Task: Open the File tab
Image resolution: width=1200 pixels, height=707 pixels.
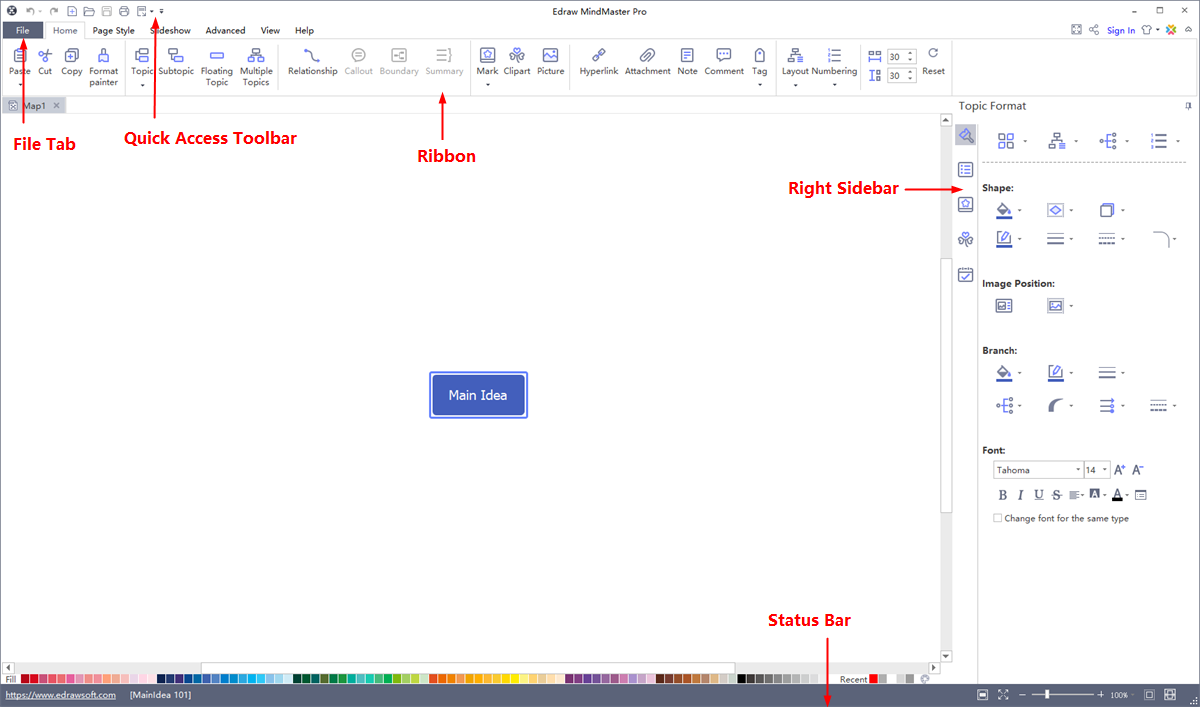Action: point(22,30)
